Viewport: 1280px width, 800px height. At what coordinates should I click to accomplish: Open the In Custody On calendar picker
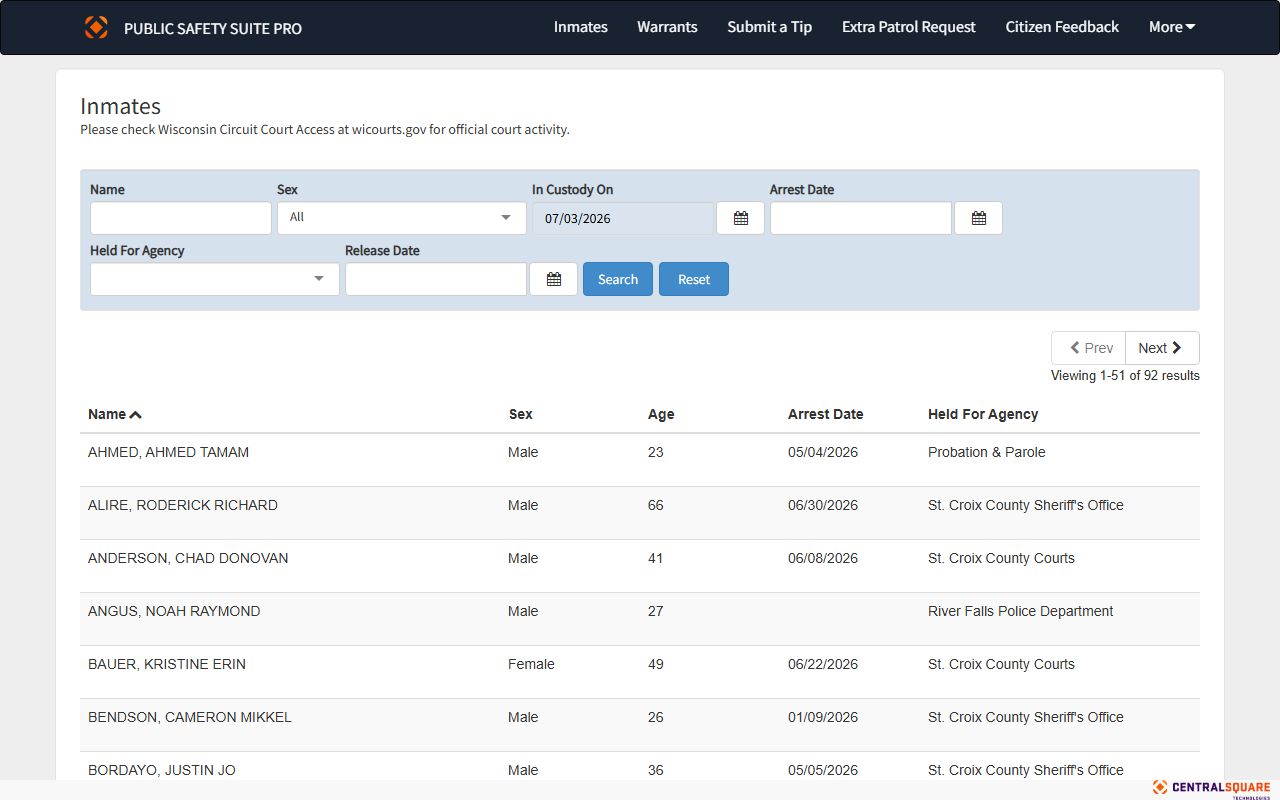coord(740,218)
